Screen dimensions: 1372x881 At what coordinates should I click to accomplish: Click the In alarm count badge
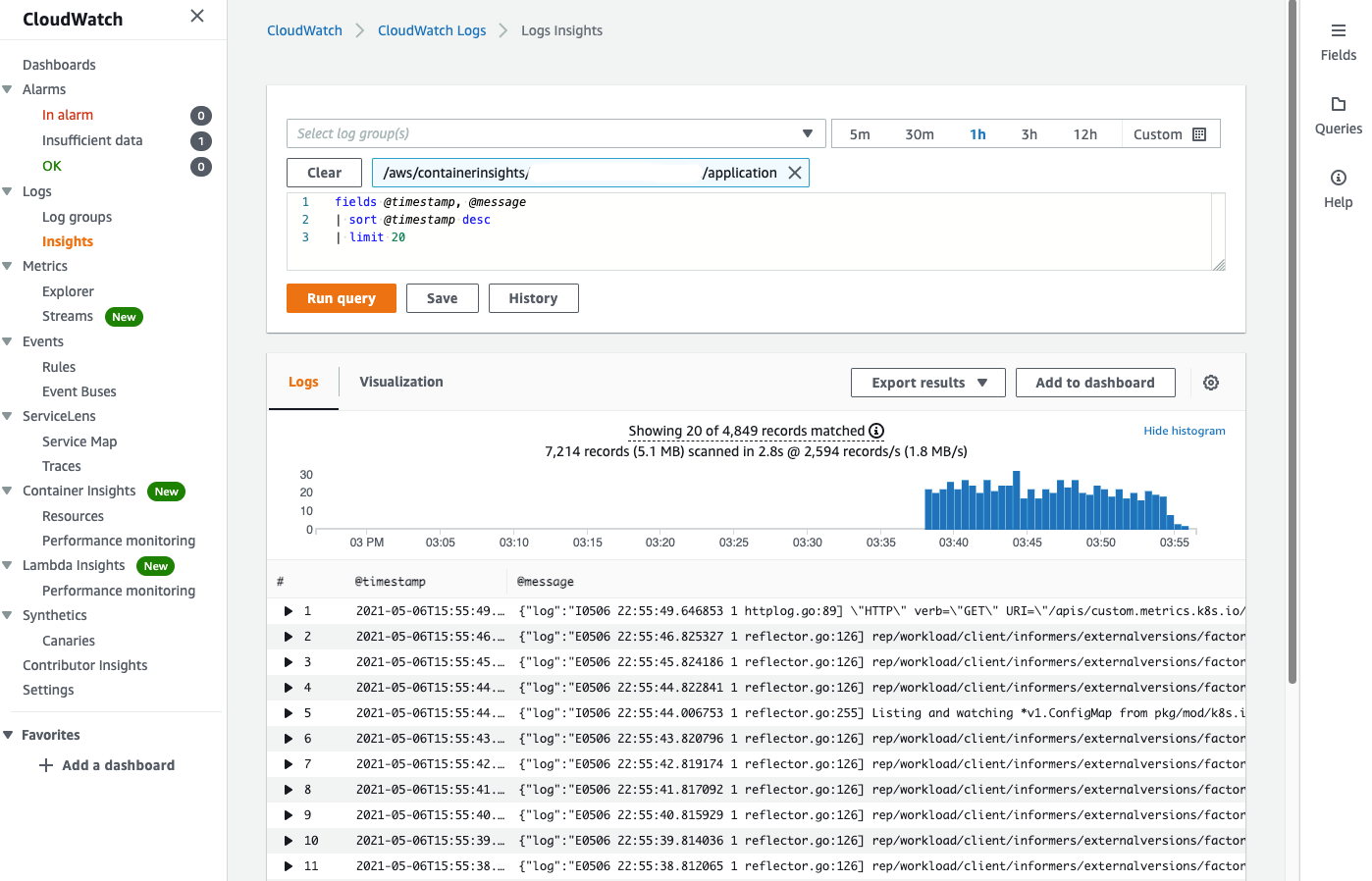tap(201, 116)
